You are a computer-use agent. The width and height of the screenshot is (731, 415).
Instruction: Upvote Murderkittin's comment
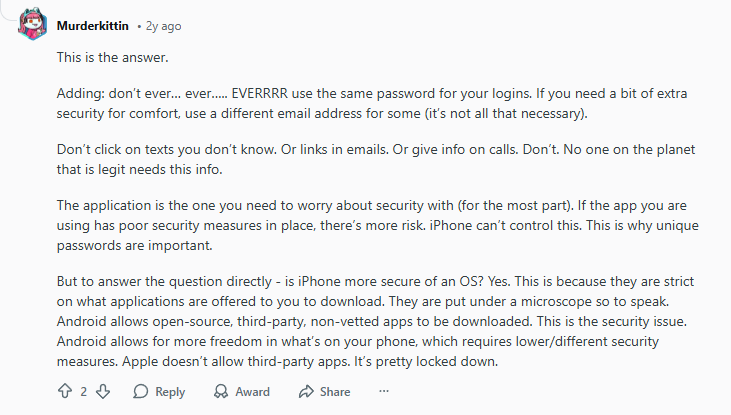[x=66, y=392]
